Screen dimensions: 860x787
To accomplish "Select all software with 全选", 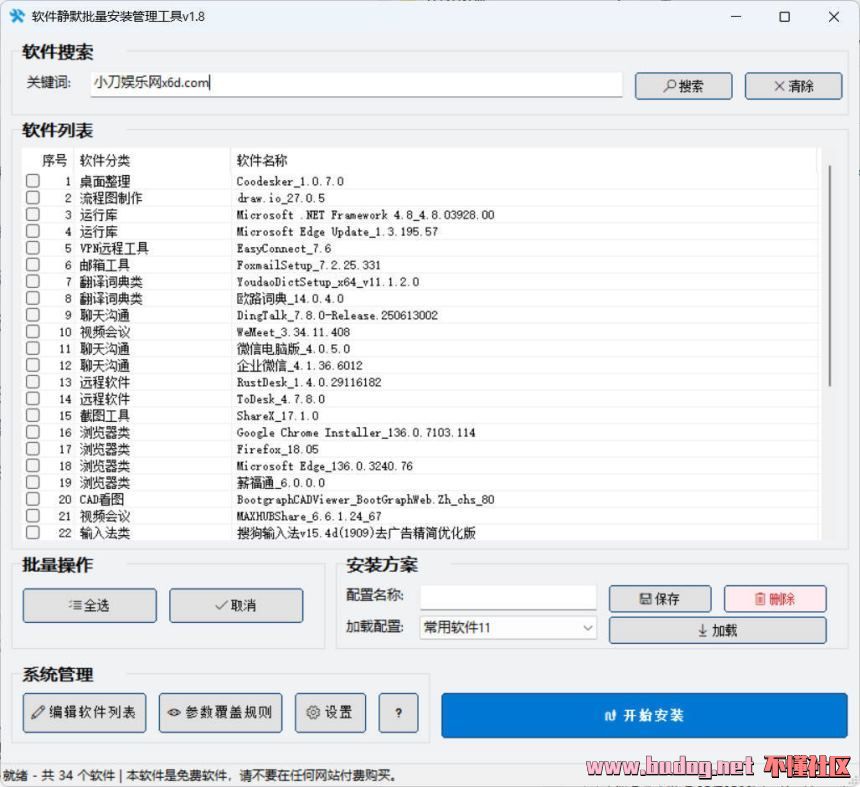I will pos(89,605).
